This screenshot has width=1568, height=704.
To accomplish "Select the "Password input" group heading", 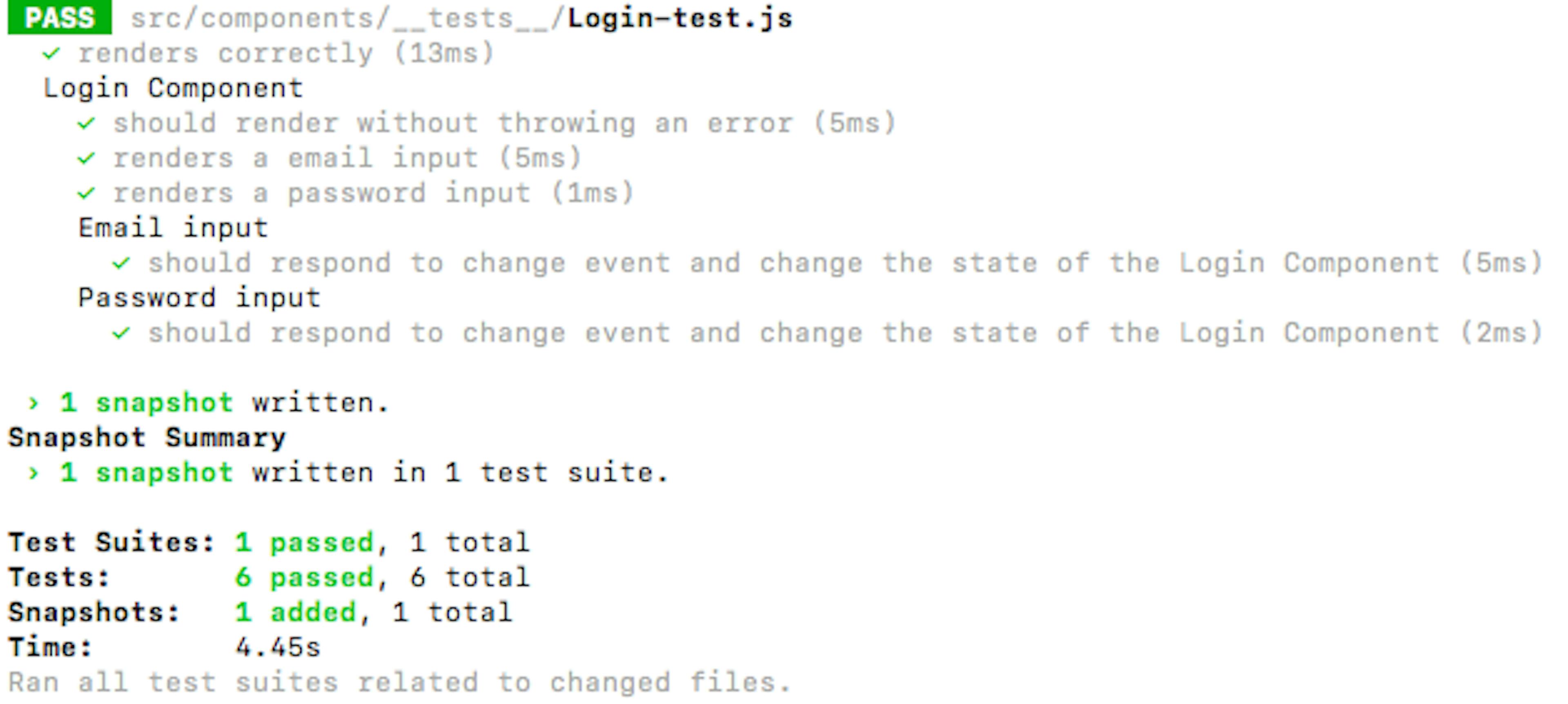I will pos(199,298).
